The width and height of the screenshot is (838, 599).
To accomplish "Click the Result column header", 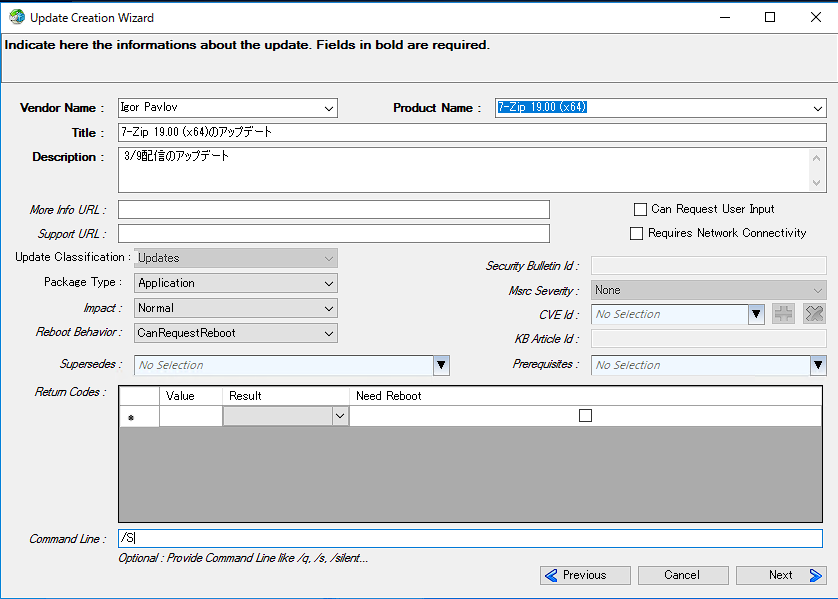I will pyautogui.click(x=286, y=396).
